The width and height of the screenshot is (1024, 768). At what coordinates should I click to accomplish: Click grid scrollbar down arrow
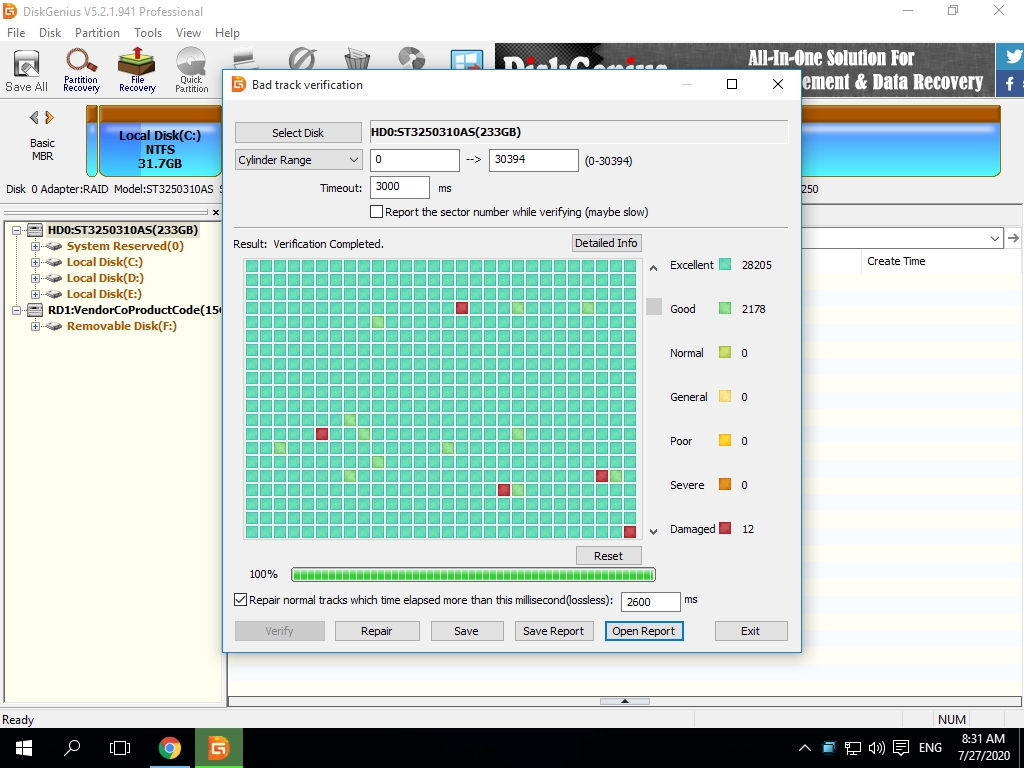[654, 532]
